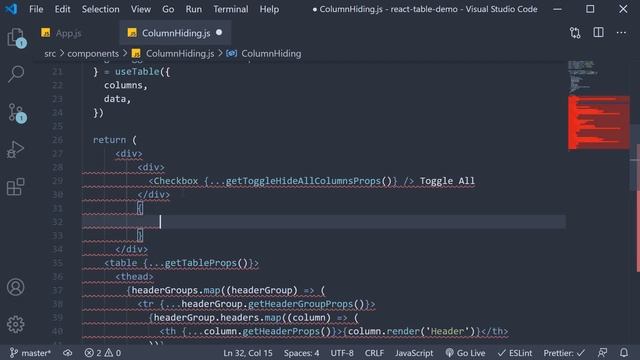
Task: Click 'Toggle All' text in line 29
Action: (447, 181)
